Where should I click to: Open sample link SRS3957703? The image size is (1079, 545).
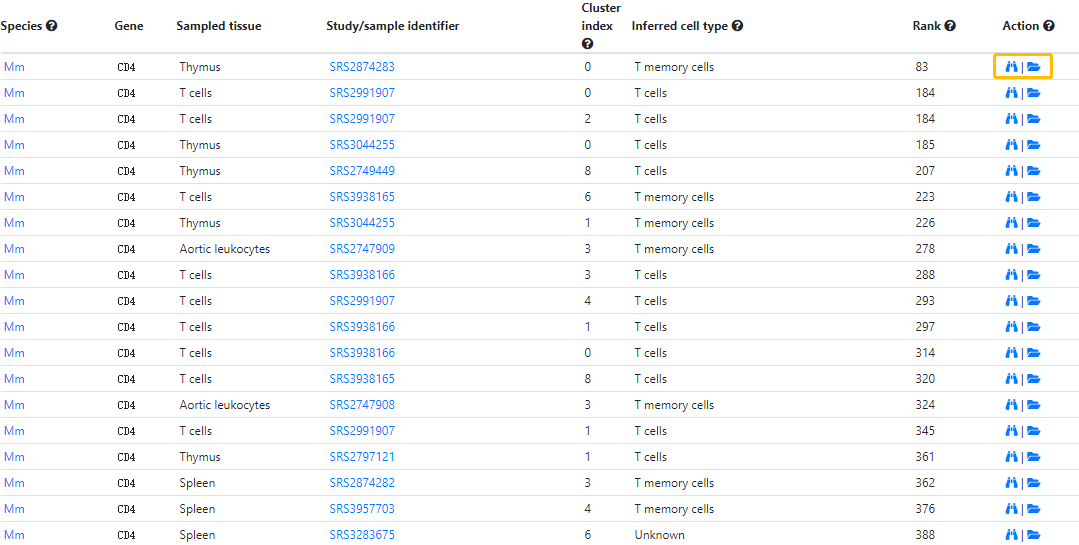click(362, 509)
